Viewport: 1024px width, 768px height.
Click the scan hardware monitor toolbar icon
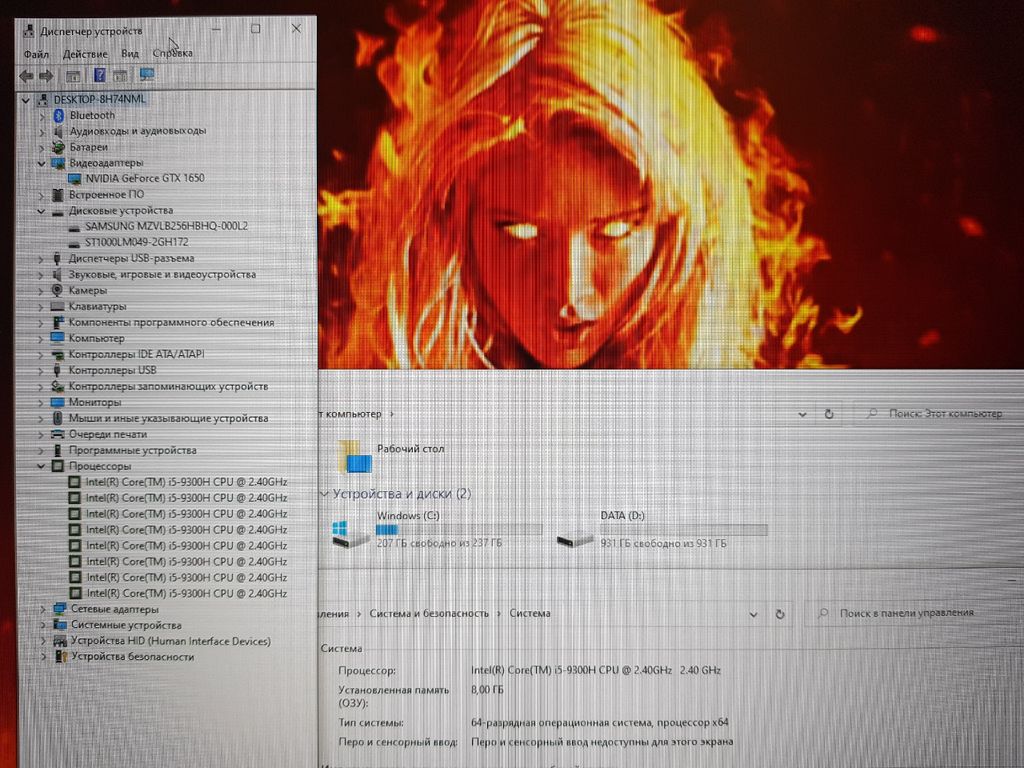tap(147, 75)
